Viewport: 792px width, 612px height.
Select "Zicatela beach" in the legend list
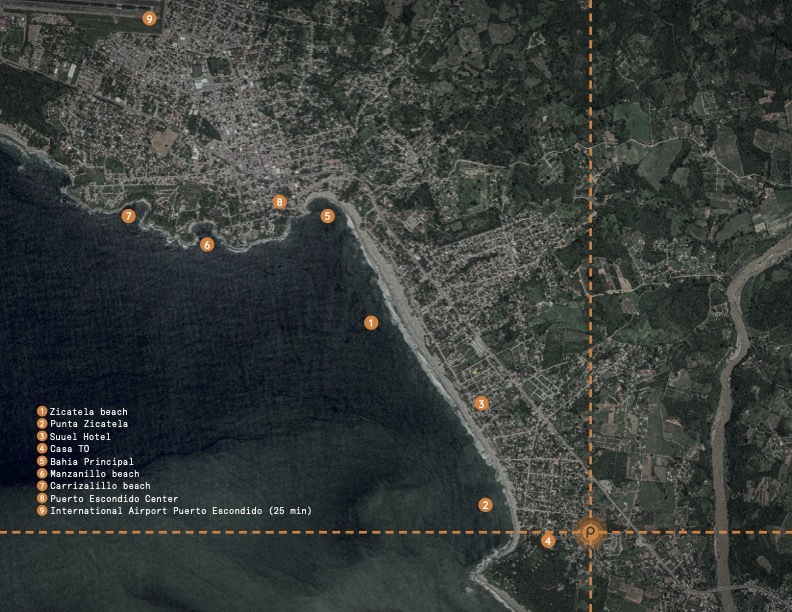(88, 412)
